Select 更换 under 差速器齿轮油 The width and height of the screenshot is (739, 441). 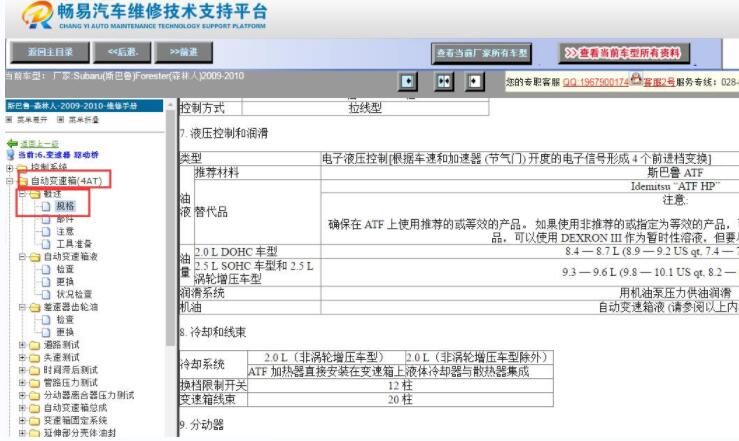(66, 332)
